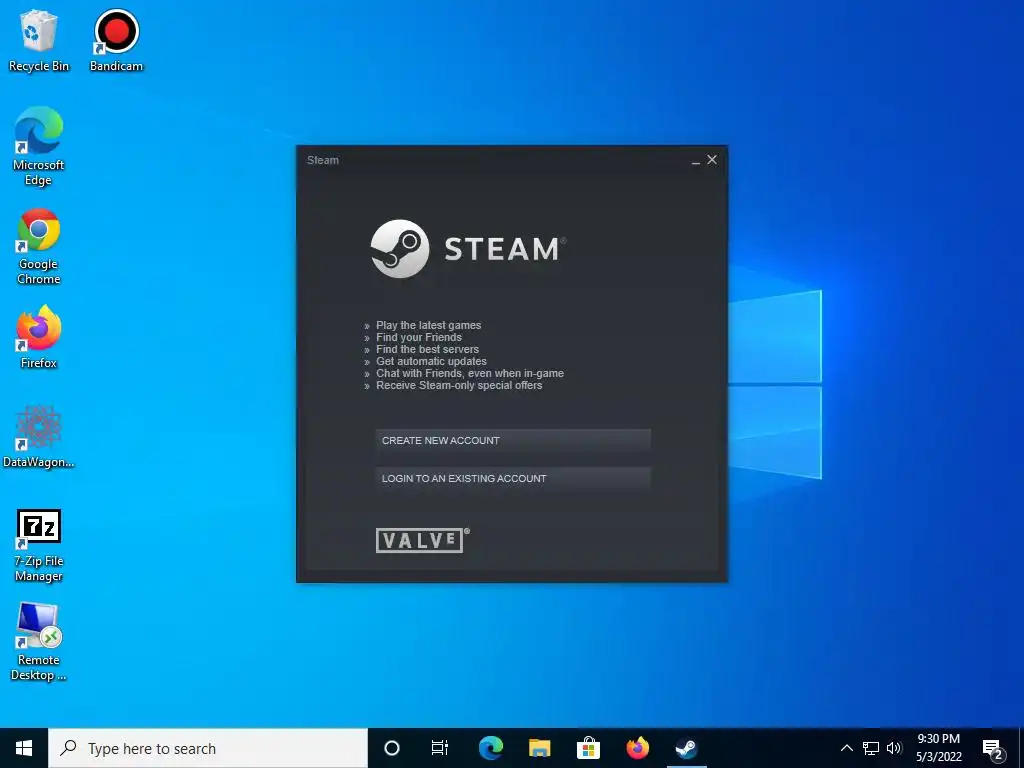Click the 'Get automatic updates' text
Screen dimensions: 1024x768
click(x=431, y=361)
